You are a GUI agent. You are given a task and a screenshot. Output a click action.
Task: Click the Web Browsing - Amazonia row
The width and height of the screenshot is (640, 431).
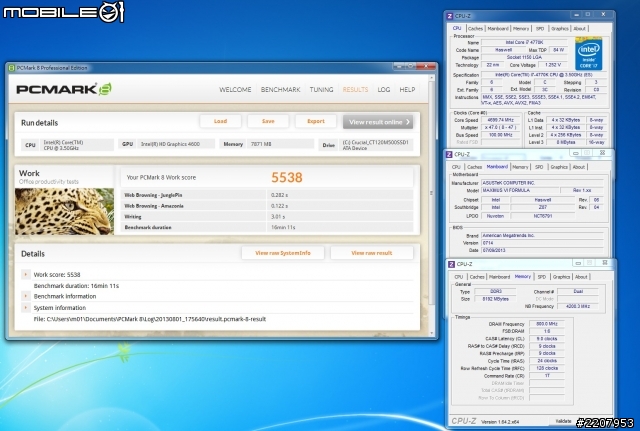[x=267, y=206]
